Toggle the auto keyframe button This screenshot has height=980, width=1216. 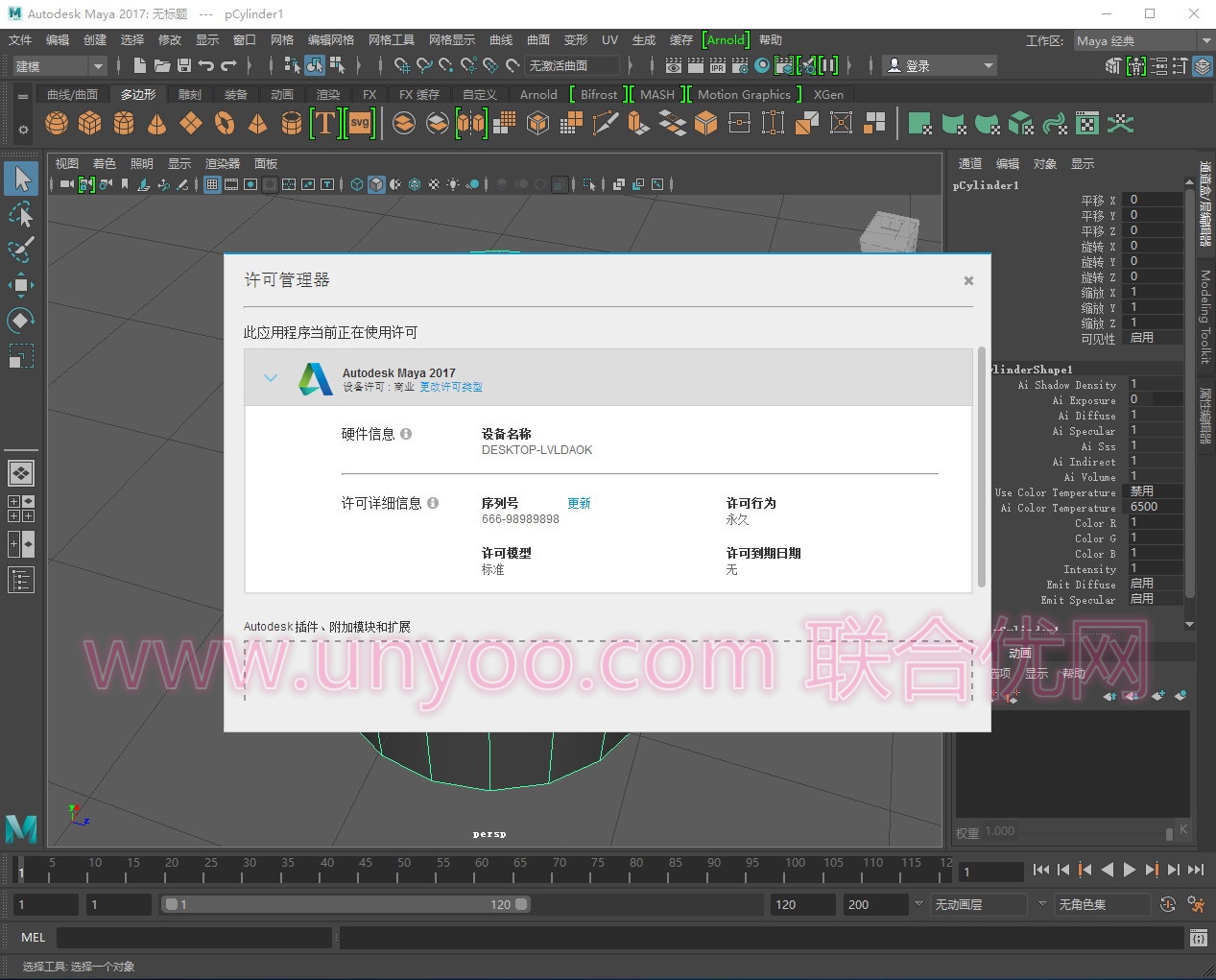1167,904
